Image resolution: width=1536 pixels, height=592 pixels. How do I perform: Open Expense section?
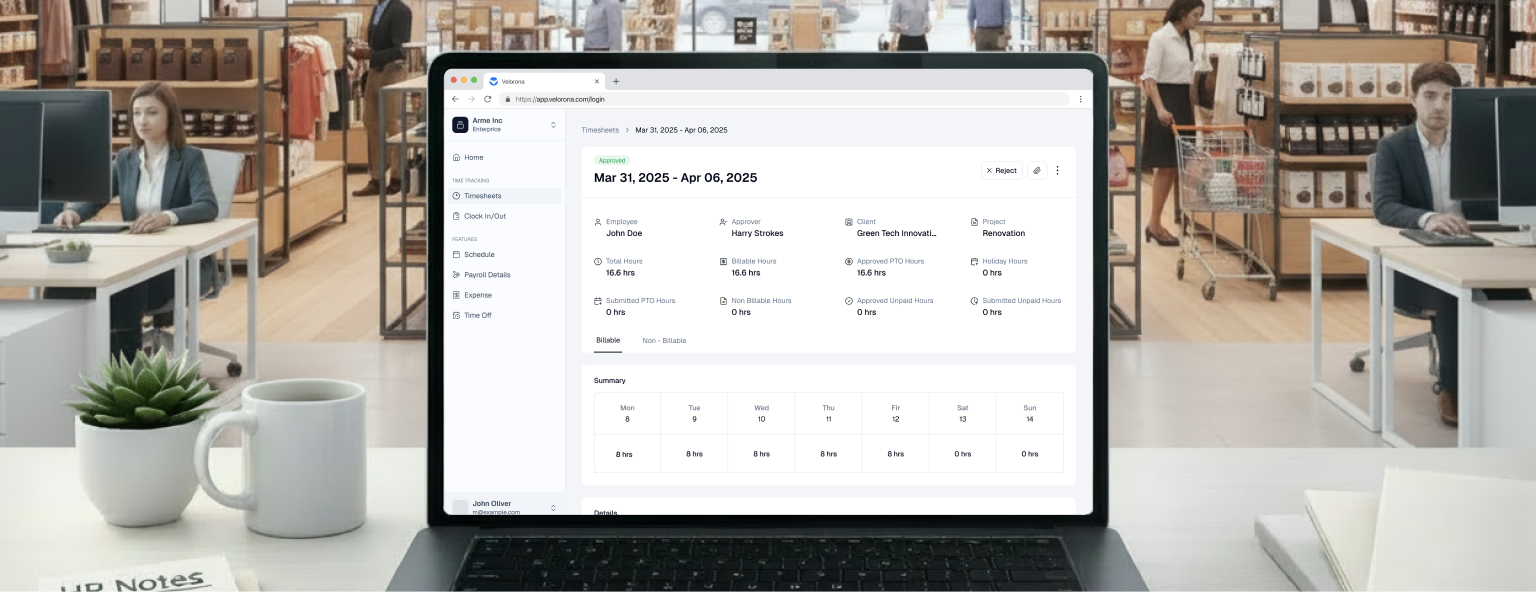[505, 295]
